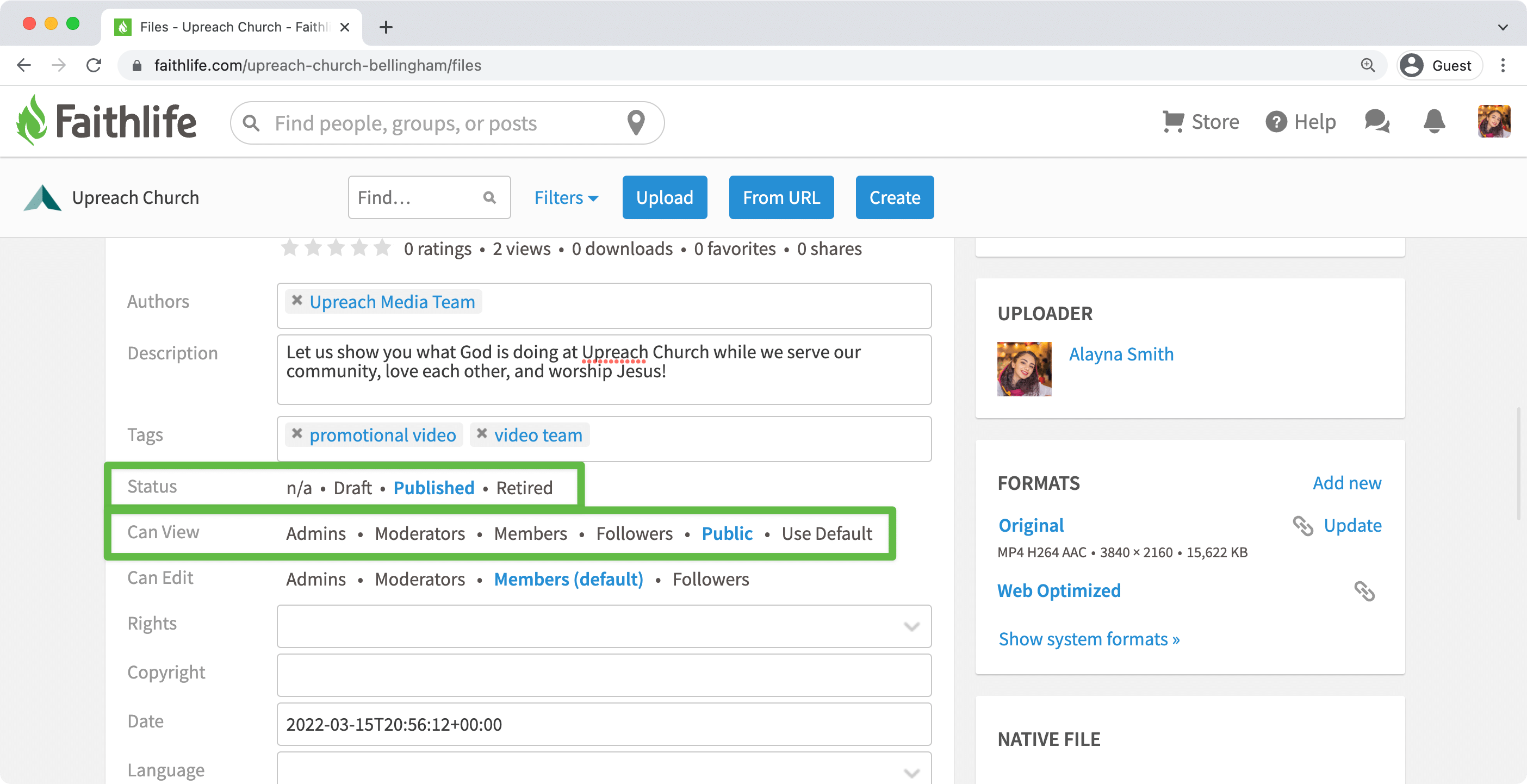Click the Copyright input field
Screen dimensions: 1527x784
pyautogui.click(x=604, y=676)
